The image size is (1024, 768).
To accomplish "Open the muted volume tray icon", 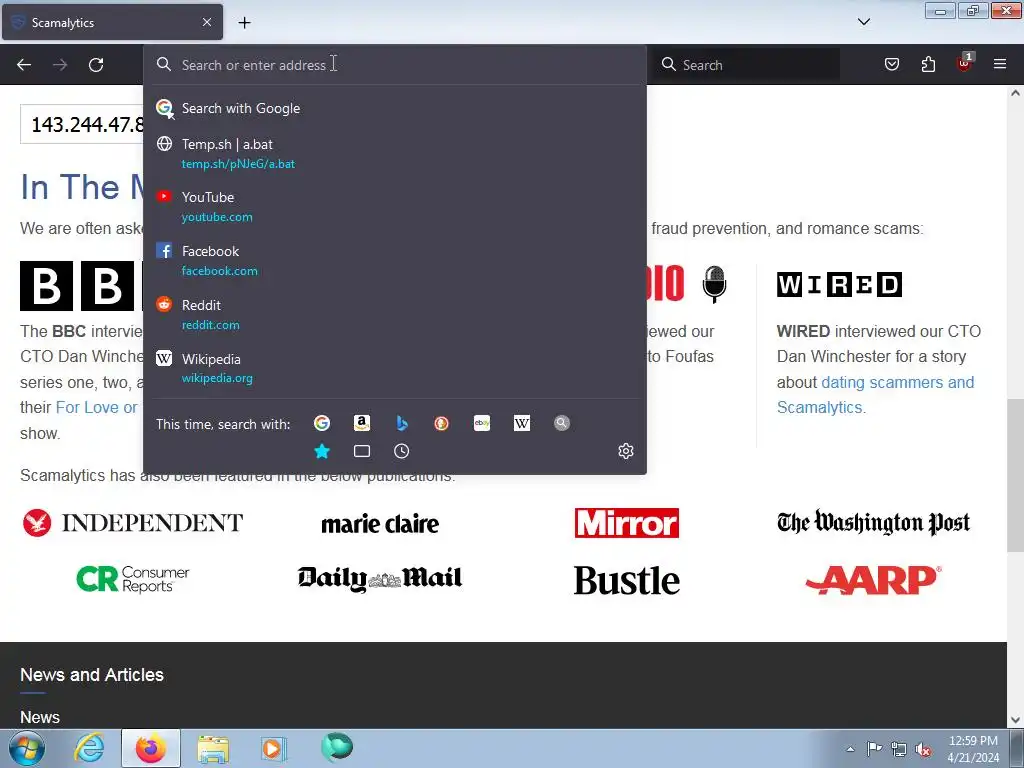I will [x=923, y=749].
